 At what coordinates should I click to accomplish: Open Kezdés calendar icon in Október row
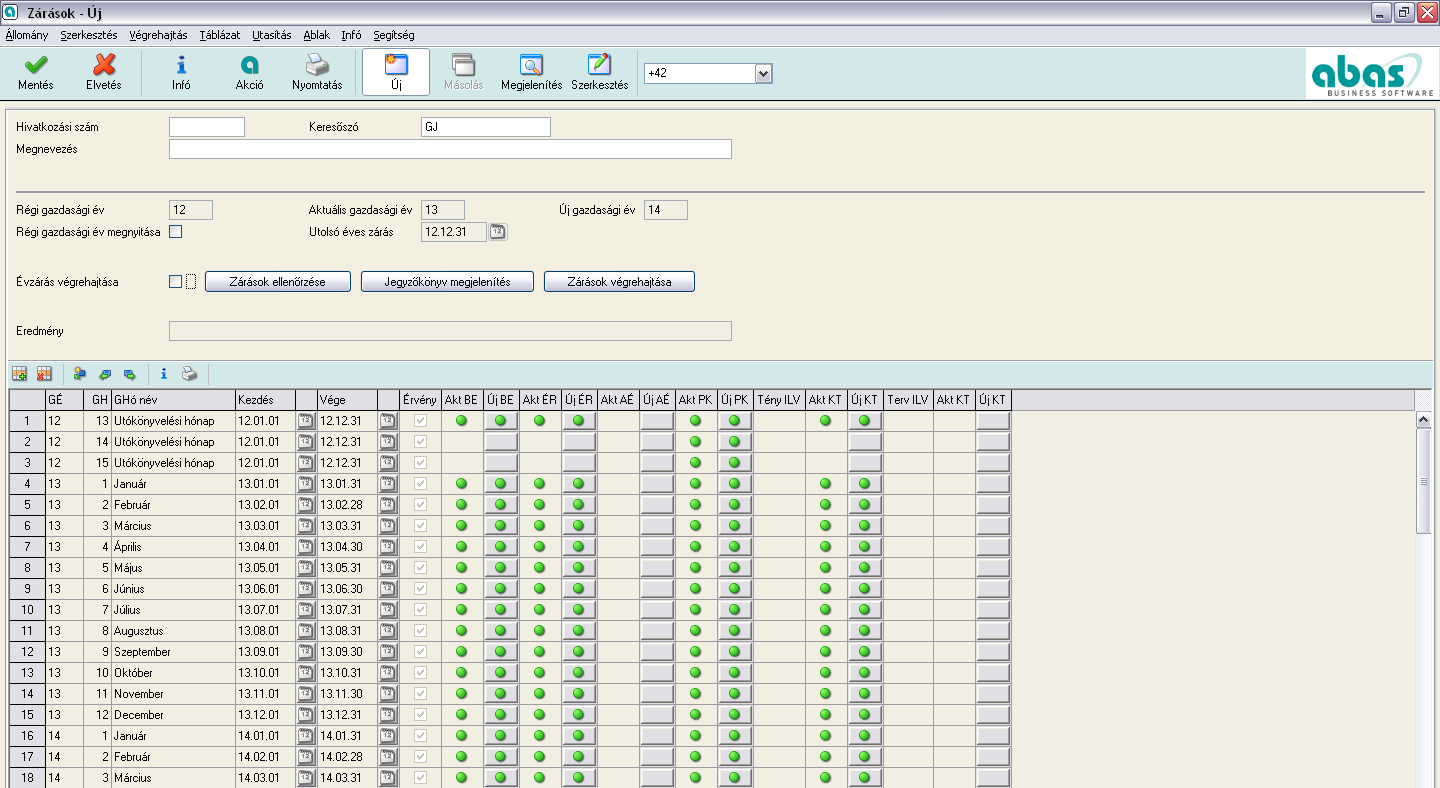tap(305, 673)
